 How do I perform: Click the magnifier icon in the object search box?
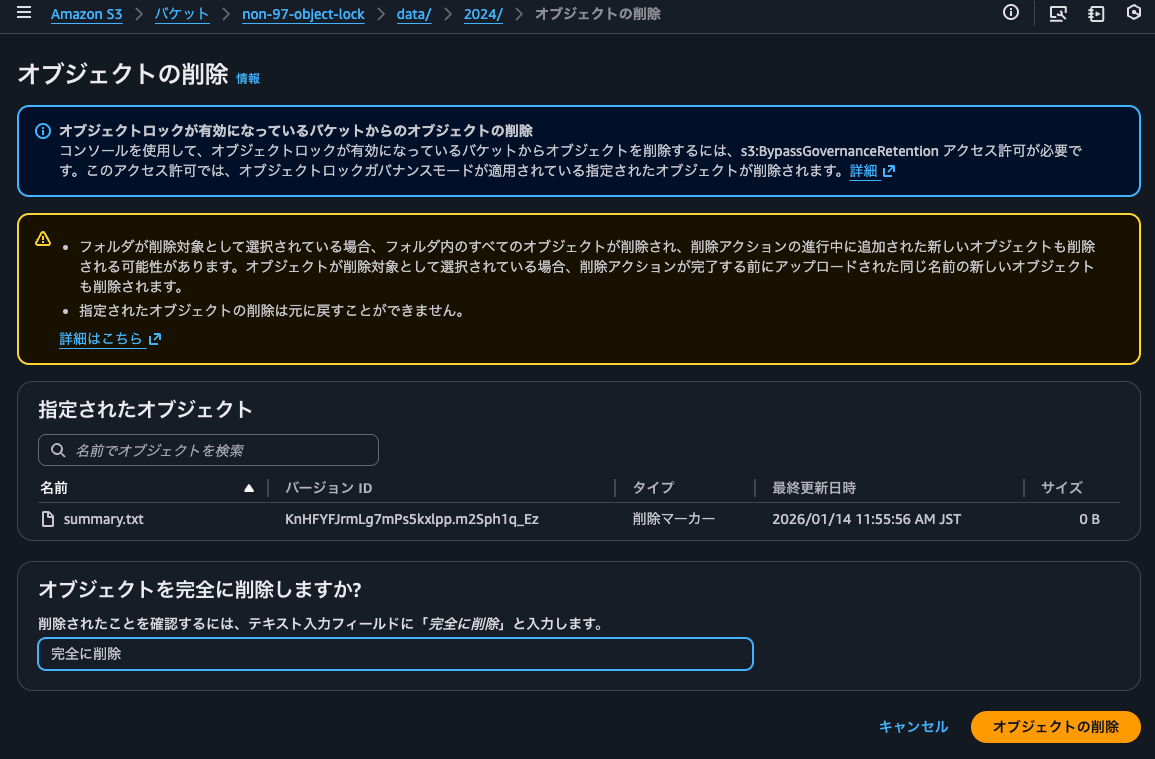coord(58,450)
